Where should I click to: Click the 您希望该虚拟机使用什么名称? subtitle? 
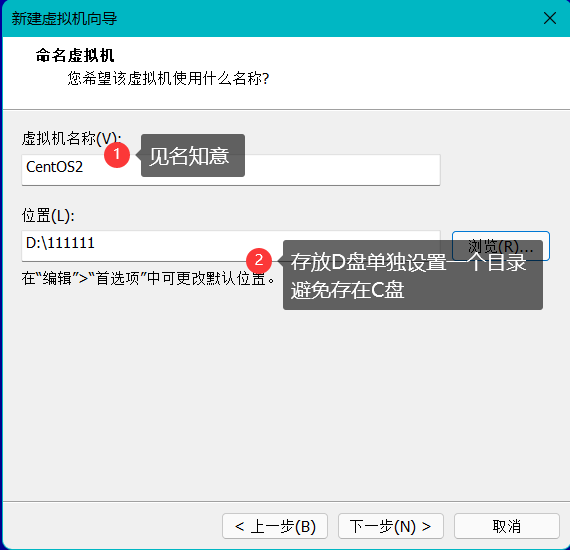click(168, 78)
